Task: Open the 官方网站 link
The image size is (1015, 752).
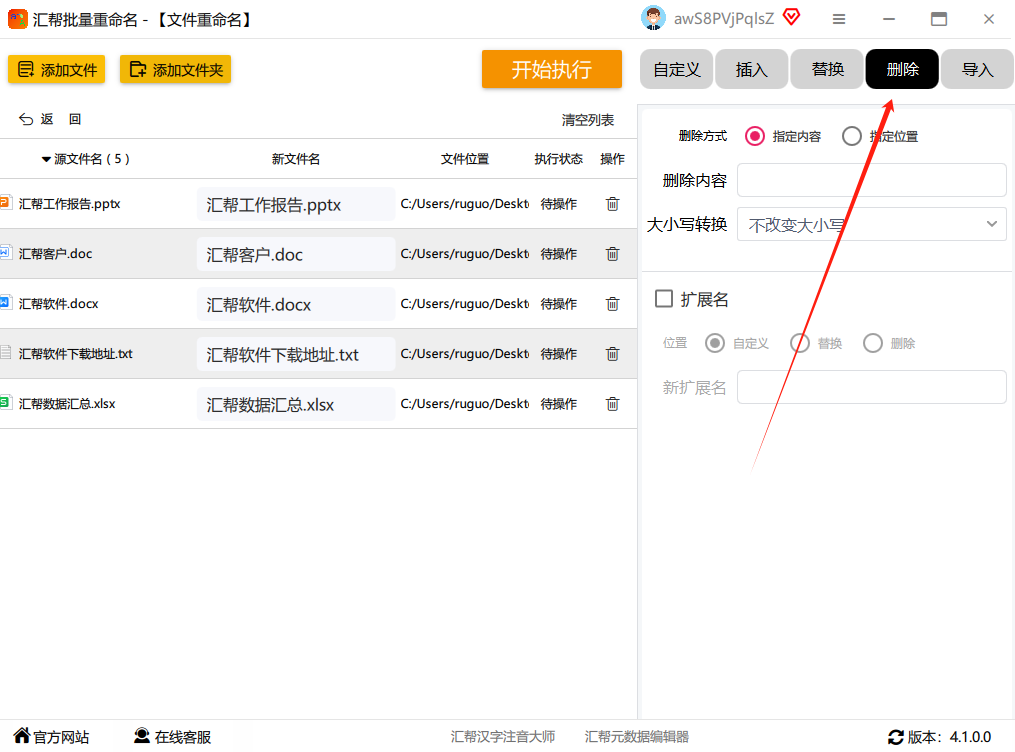Action: [51, 736]
